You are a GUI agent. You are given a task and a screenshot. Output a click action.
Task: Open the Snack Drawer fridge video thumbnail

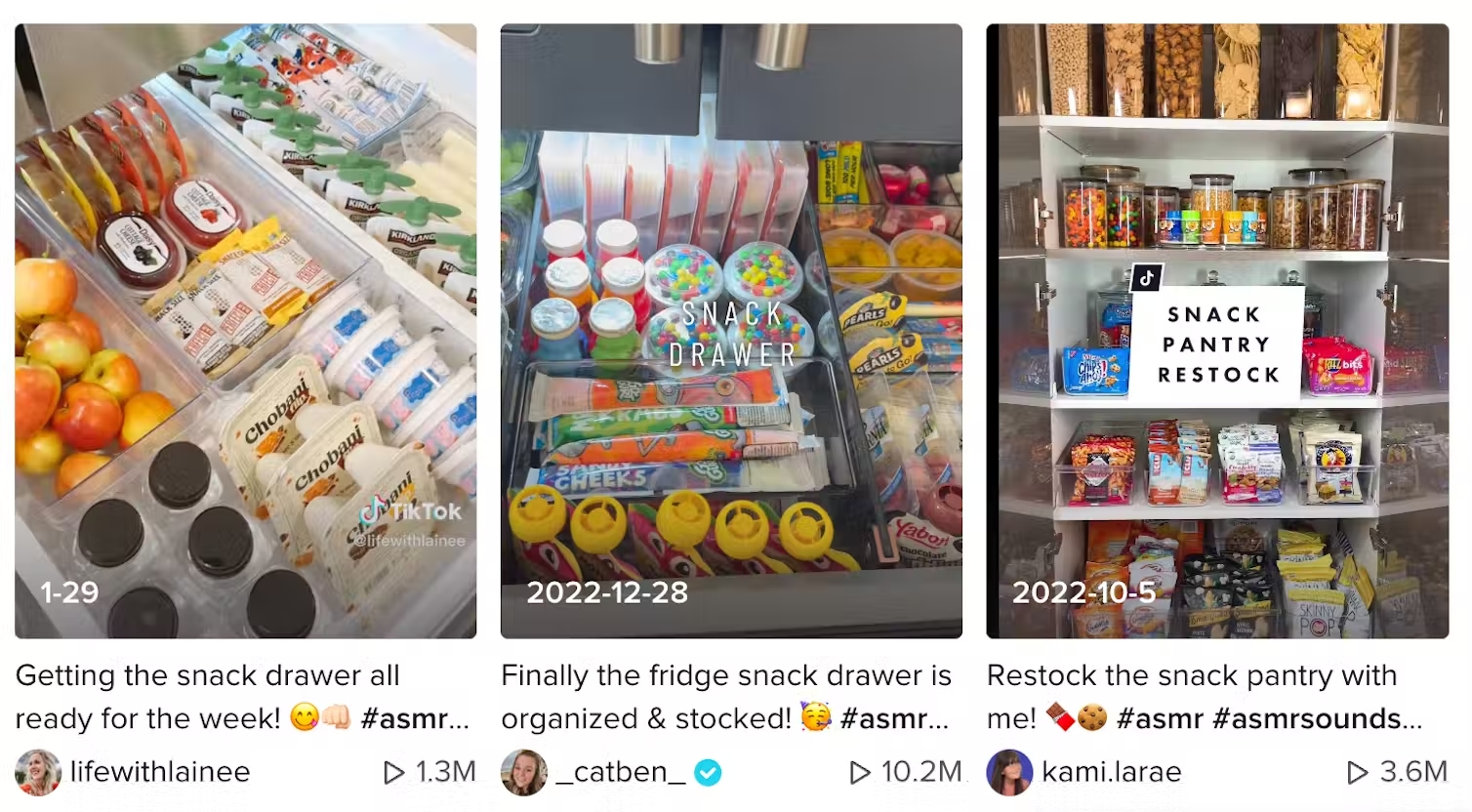[731, 331]
